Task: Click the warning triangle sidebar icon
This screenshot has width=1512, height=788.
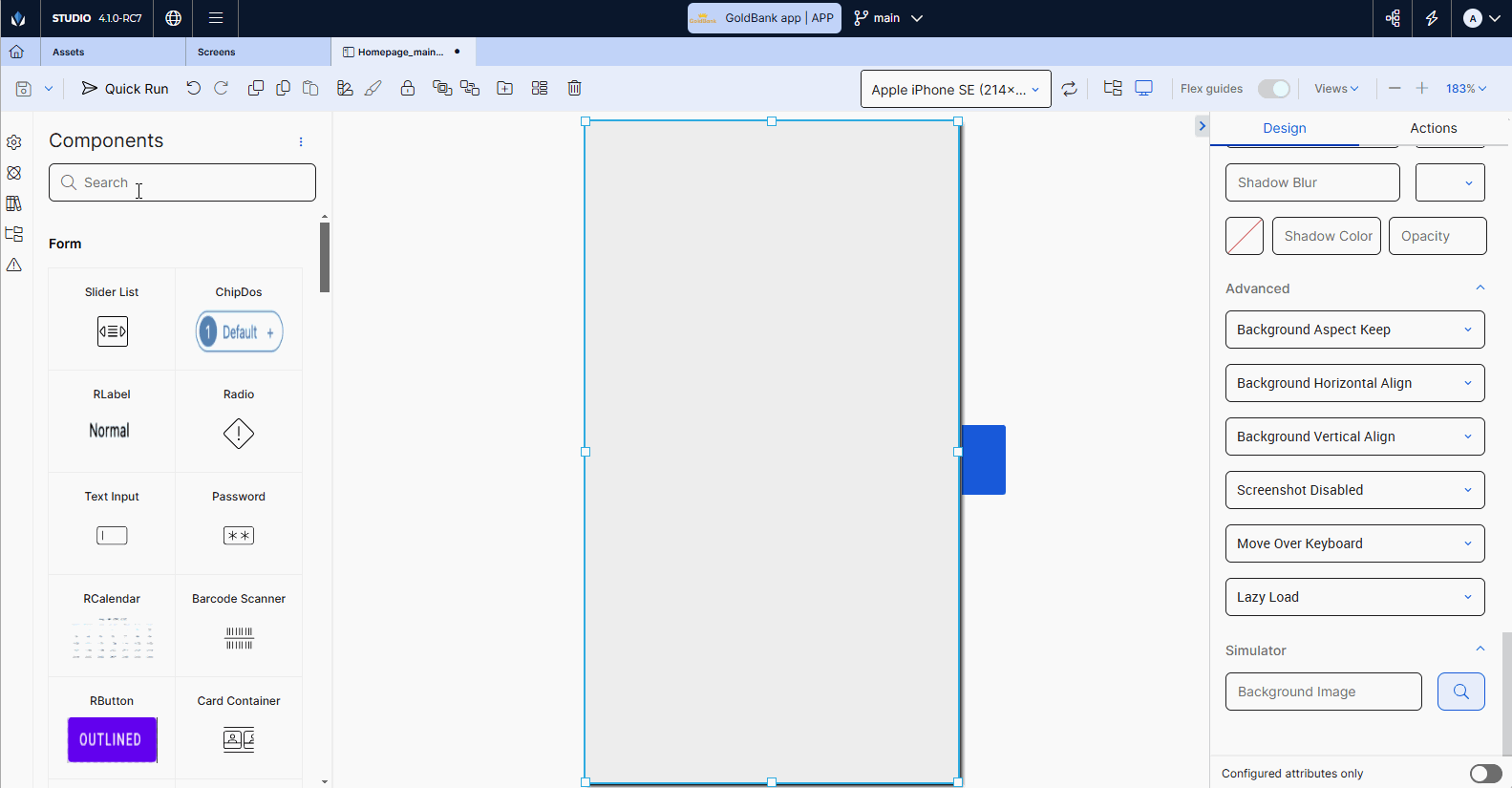Action: click(x=14, y=265)
